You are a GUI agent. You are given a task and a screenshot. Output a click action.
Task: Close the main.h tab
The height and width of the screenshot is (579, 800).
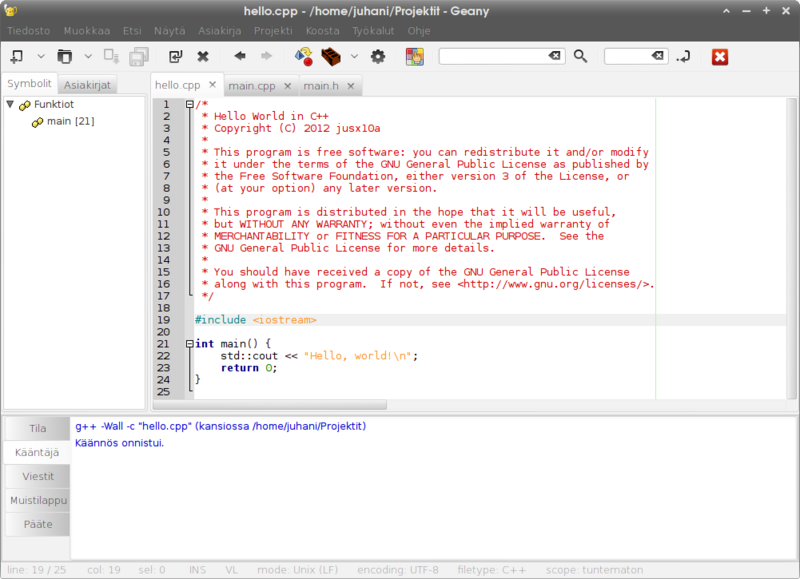350,86
